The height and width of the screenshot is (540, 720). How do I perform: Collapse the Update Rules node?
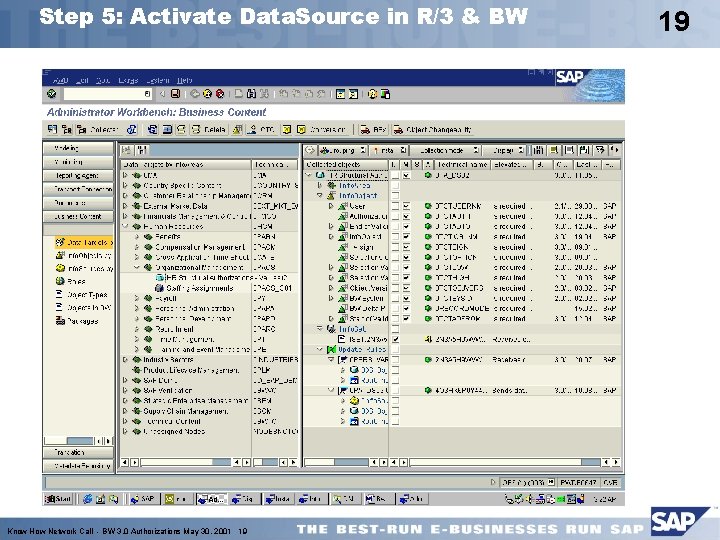coord(320,349)
